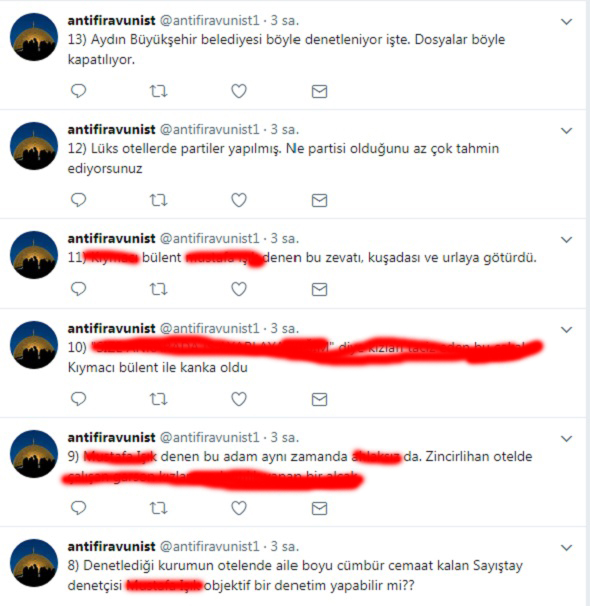Retweet tweet 12 about Lüks otellerde partiler
The image size is (590, 606).
point(158,200)
